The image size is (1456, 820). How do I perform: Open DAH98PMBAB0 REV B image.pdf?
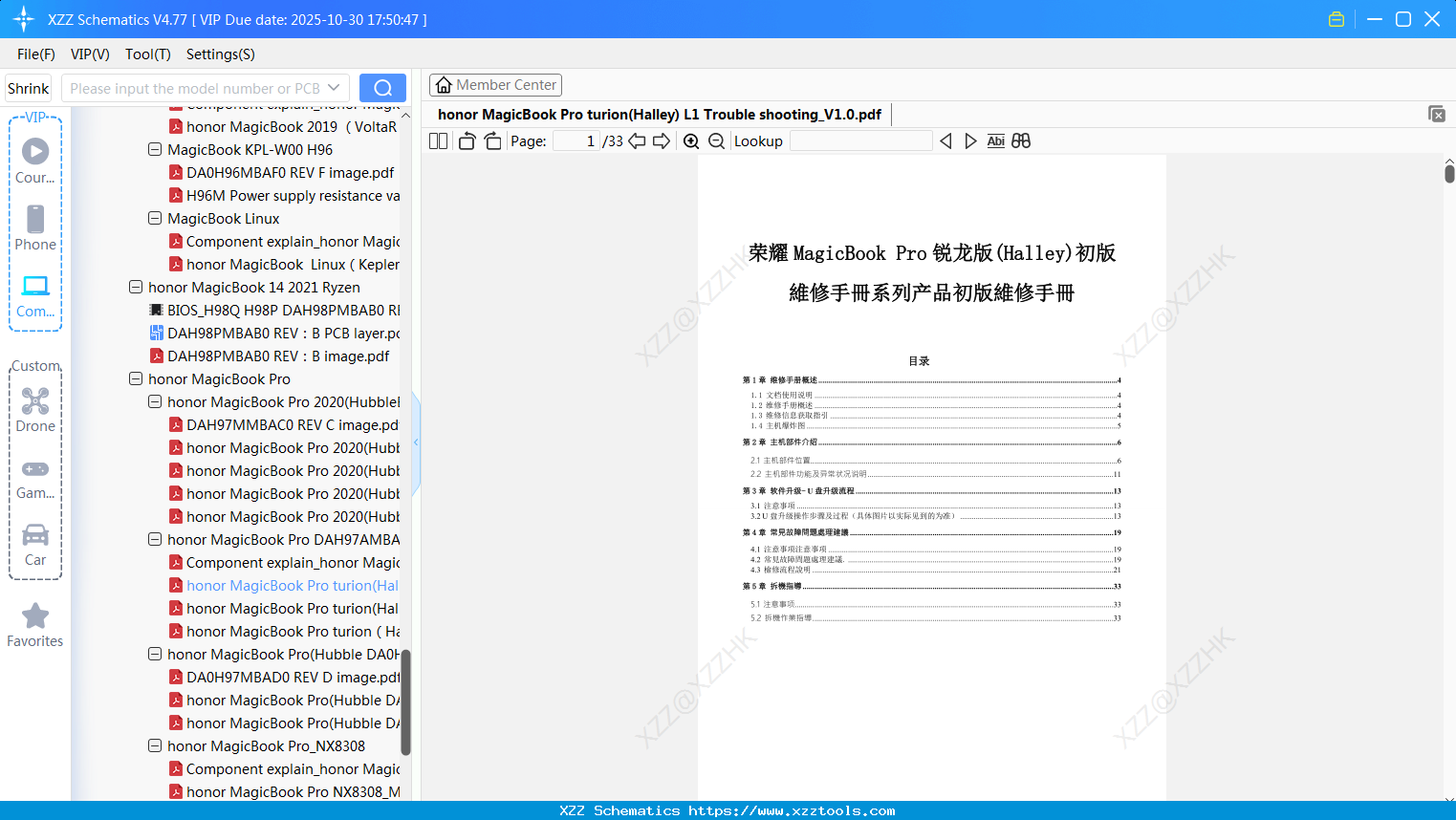coord(270,356)
